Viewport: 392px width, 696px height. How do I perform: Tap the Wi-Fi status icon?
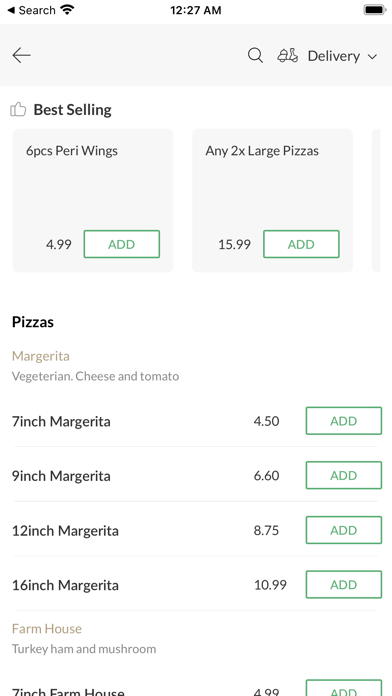coord(67,10)
